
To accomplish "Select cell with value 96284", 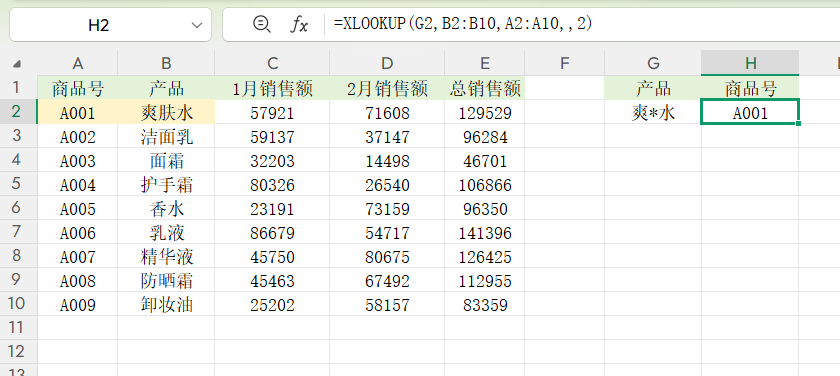I will click(x=484, y=136).
